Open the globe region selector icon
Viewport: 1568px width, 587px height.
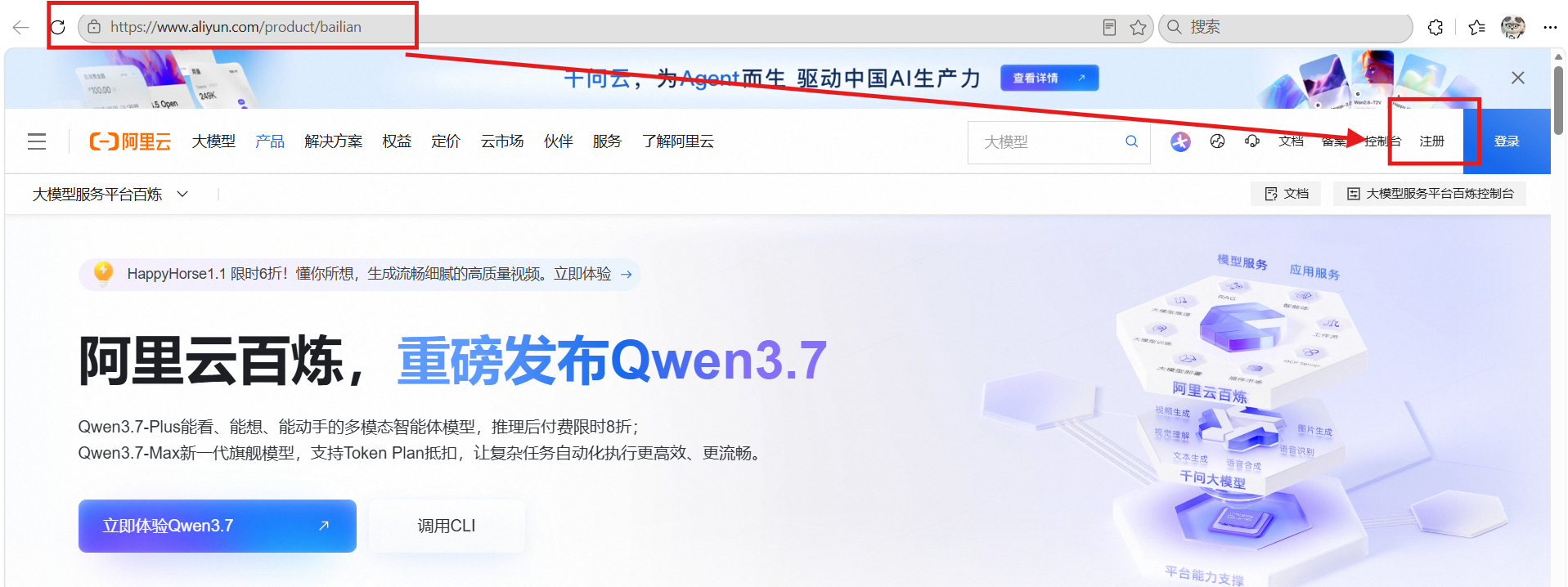tap(1218, 141)
